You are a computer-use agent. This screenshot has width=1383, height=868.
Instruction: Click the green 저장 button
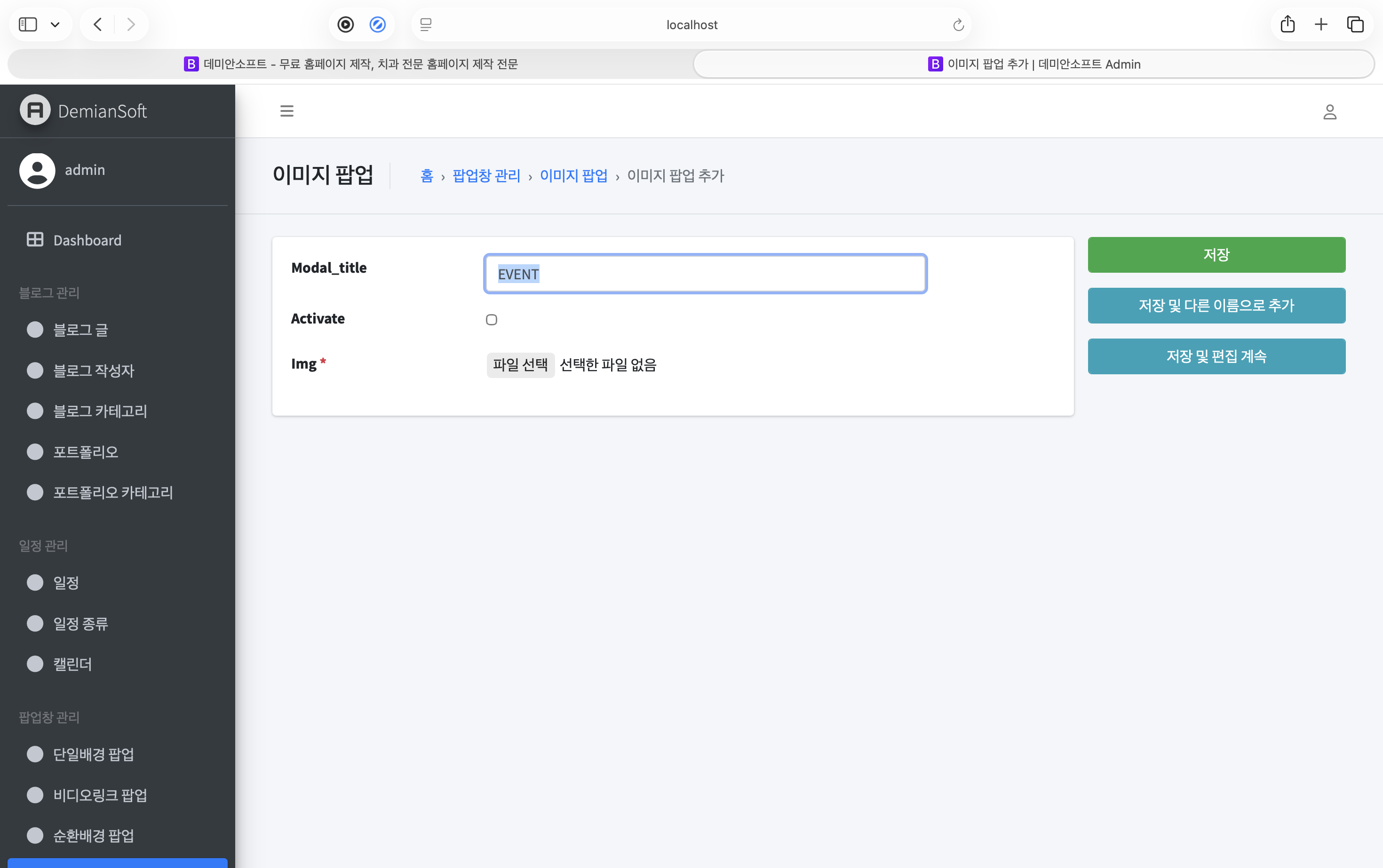tap(1216, 254)
